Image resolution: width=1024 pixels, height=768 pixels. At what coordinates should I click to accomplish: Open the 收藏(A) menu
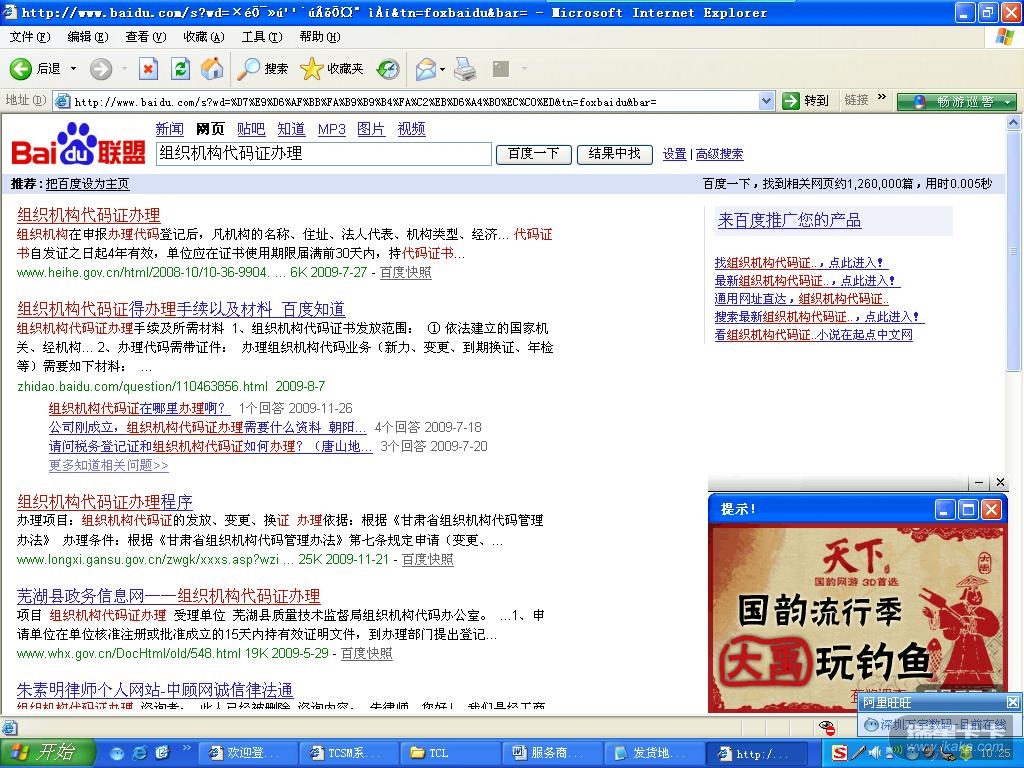(203, 37)
